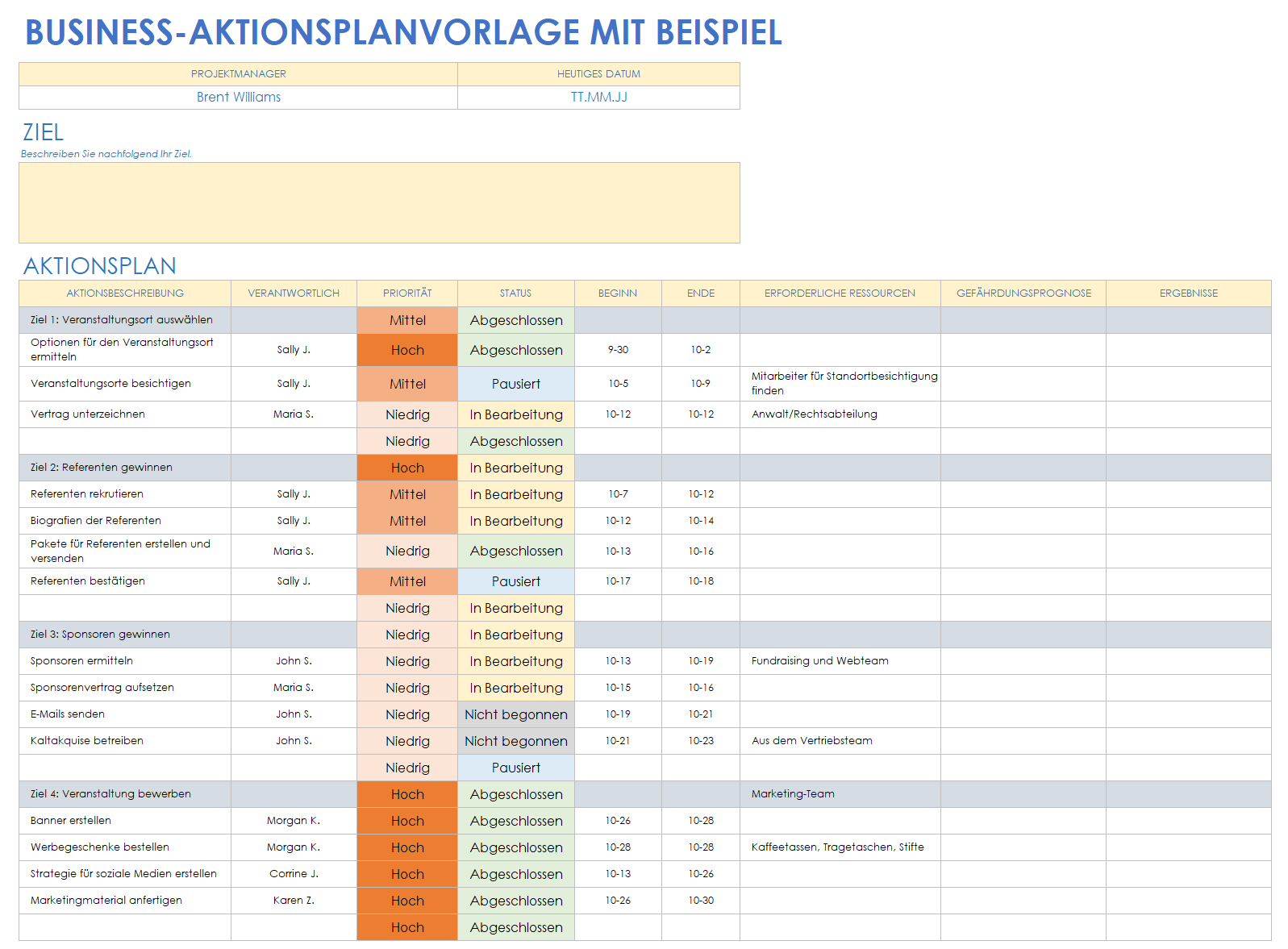
Task: Select responsible Corrine J. cell
Action: pos(294,874)
